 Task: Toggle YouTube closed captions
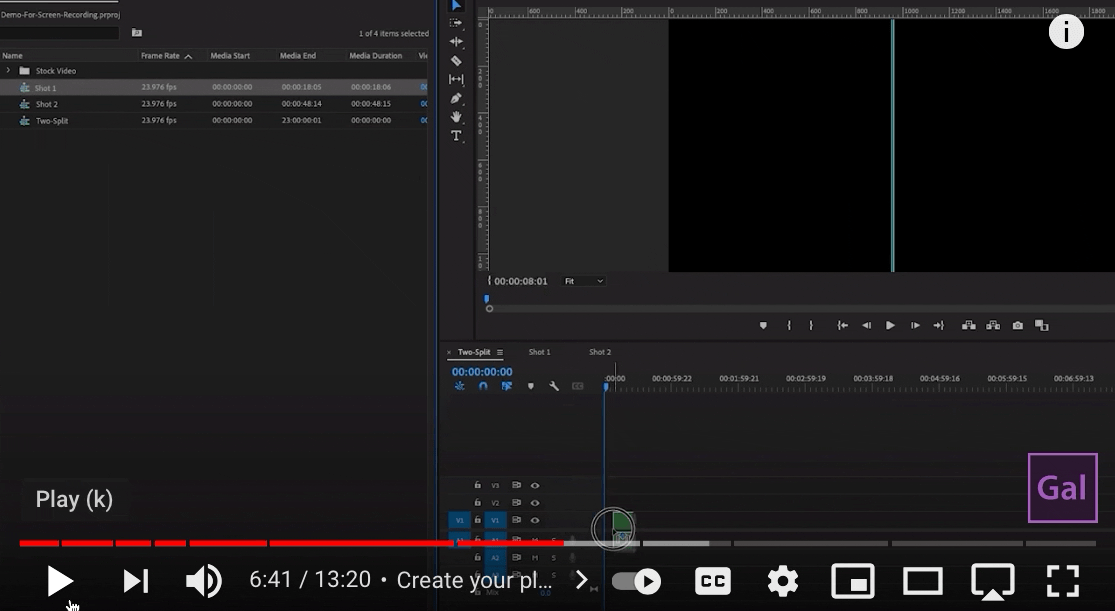point(713,581)
